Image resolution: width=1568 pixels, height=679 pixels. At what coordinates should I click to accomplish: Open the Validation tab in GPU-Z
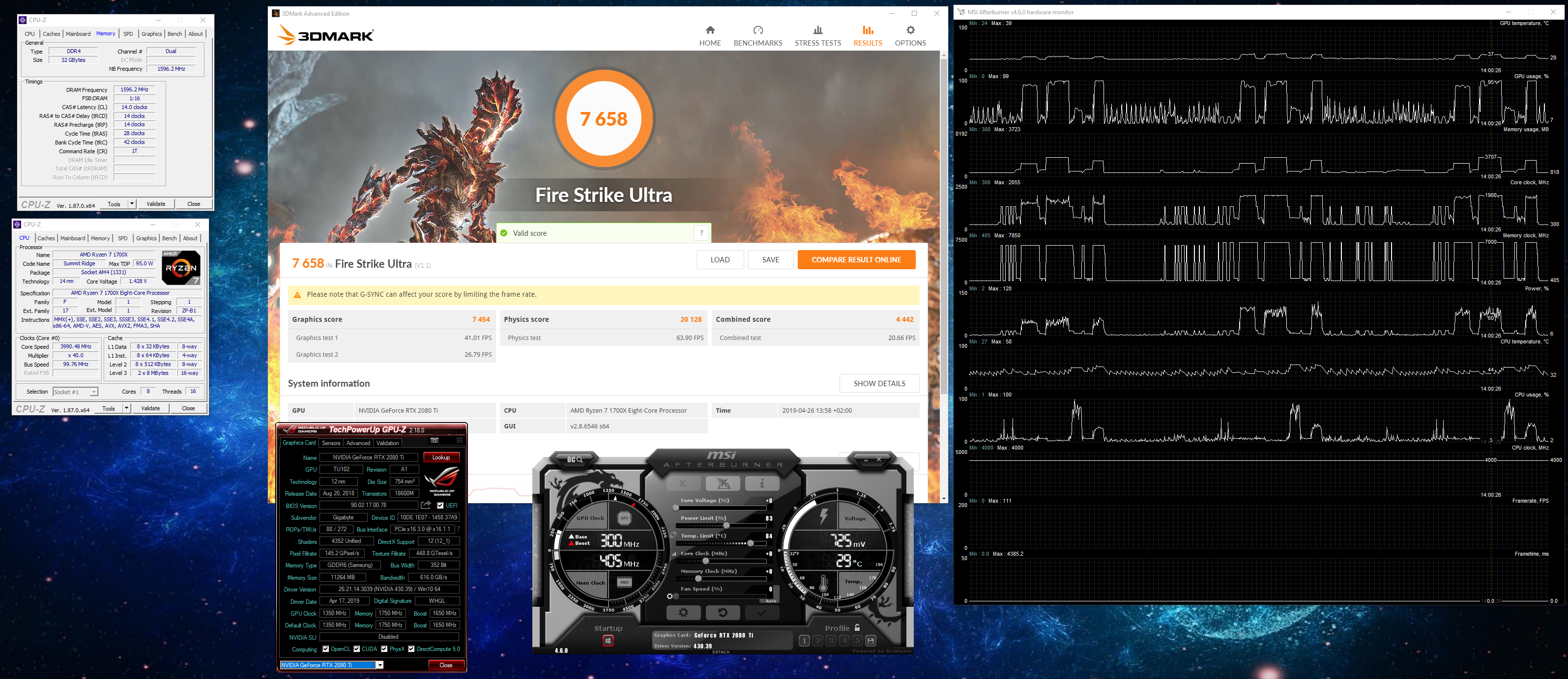(x=388, y=443)
